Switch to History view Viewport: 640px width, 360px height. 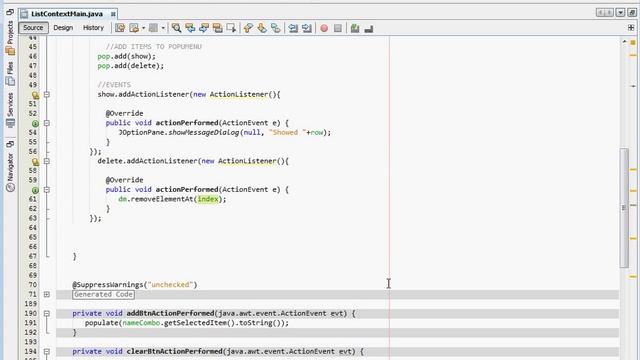93,28
